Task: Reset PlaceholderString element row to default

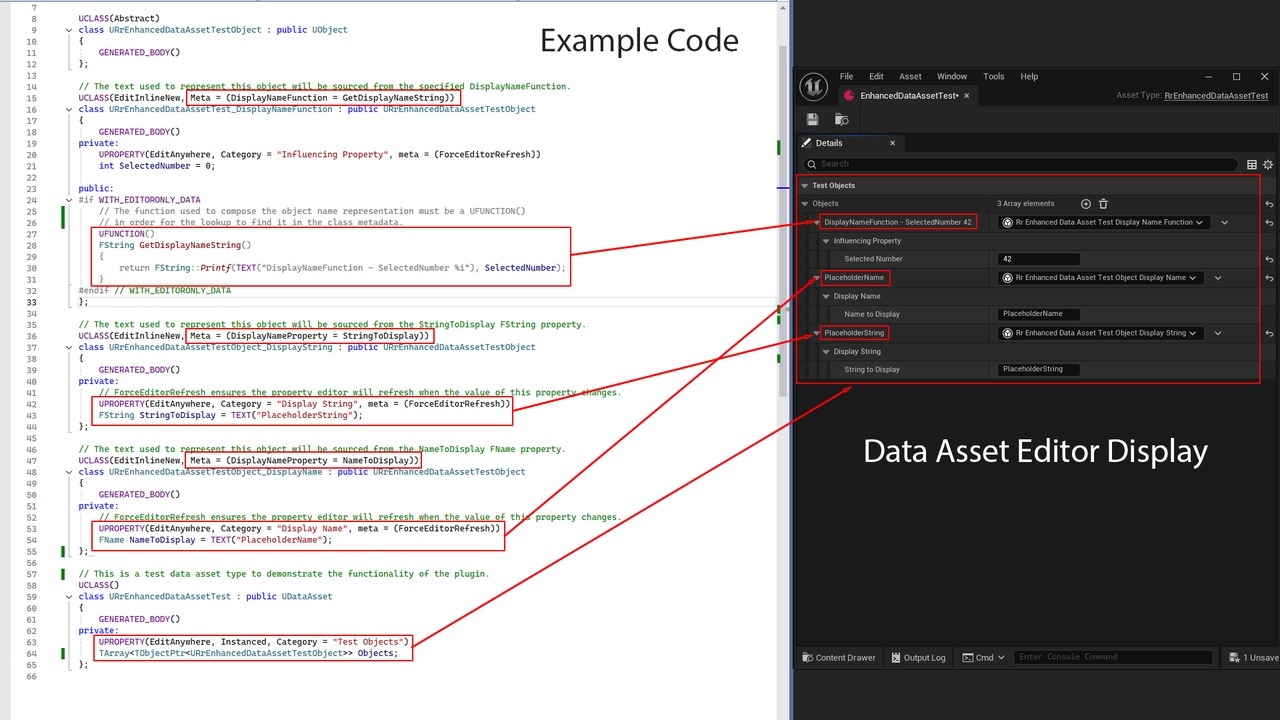Action: (x=1268, y=333)
